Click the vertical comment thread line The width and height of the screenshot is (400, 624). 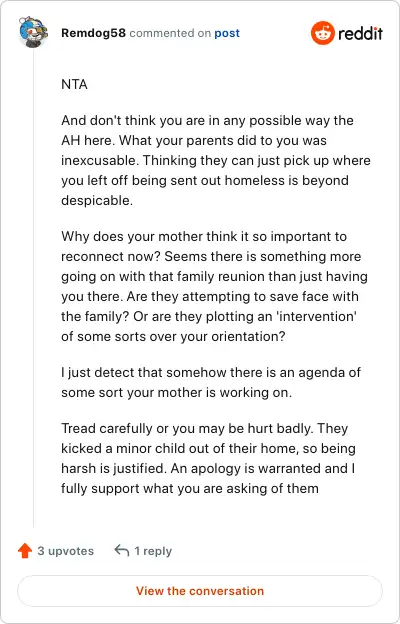point(33,289)
